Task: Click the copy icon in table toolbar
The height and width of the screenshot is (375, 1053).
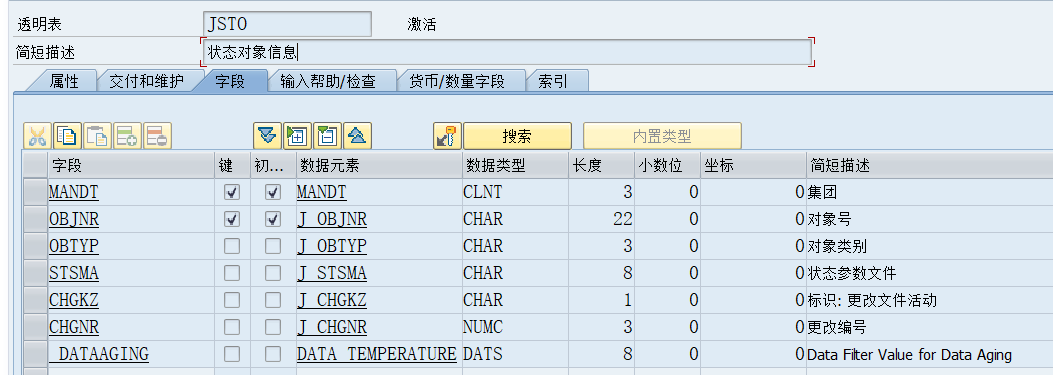Action: (67, 136)
